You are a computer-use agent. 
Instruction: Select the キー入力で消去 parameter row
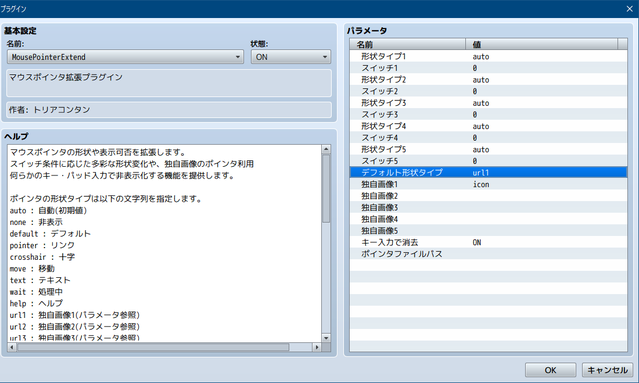click(x=488, y=242)
